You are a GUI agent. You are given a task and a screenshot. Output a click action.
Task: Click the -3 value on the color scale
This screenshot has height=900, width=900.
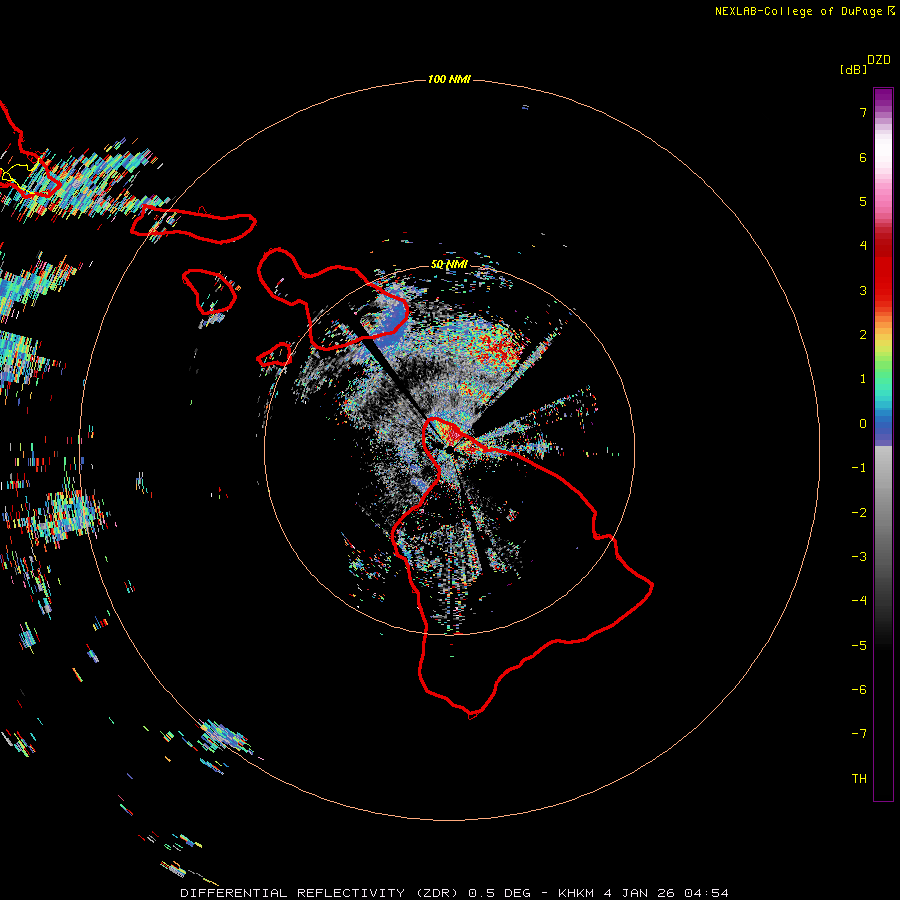point(859,557)
